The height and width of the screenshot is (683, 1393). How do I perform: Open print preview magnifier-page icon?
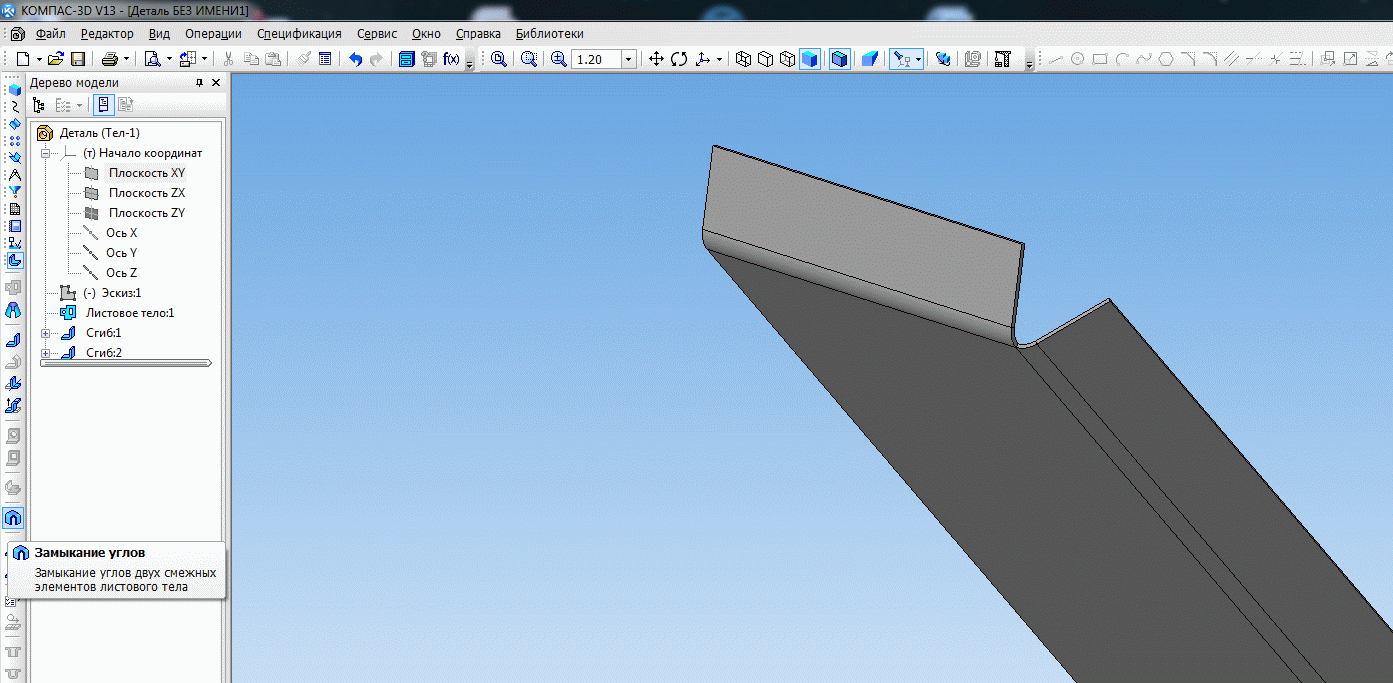[153, 59]
